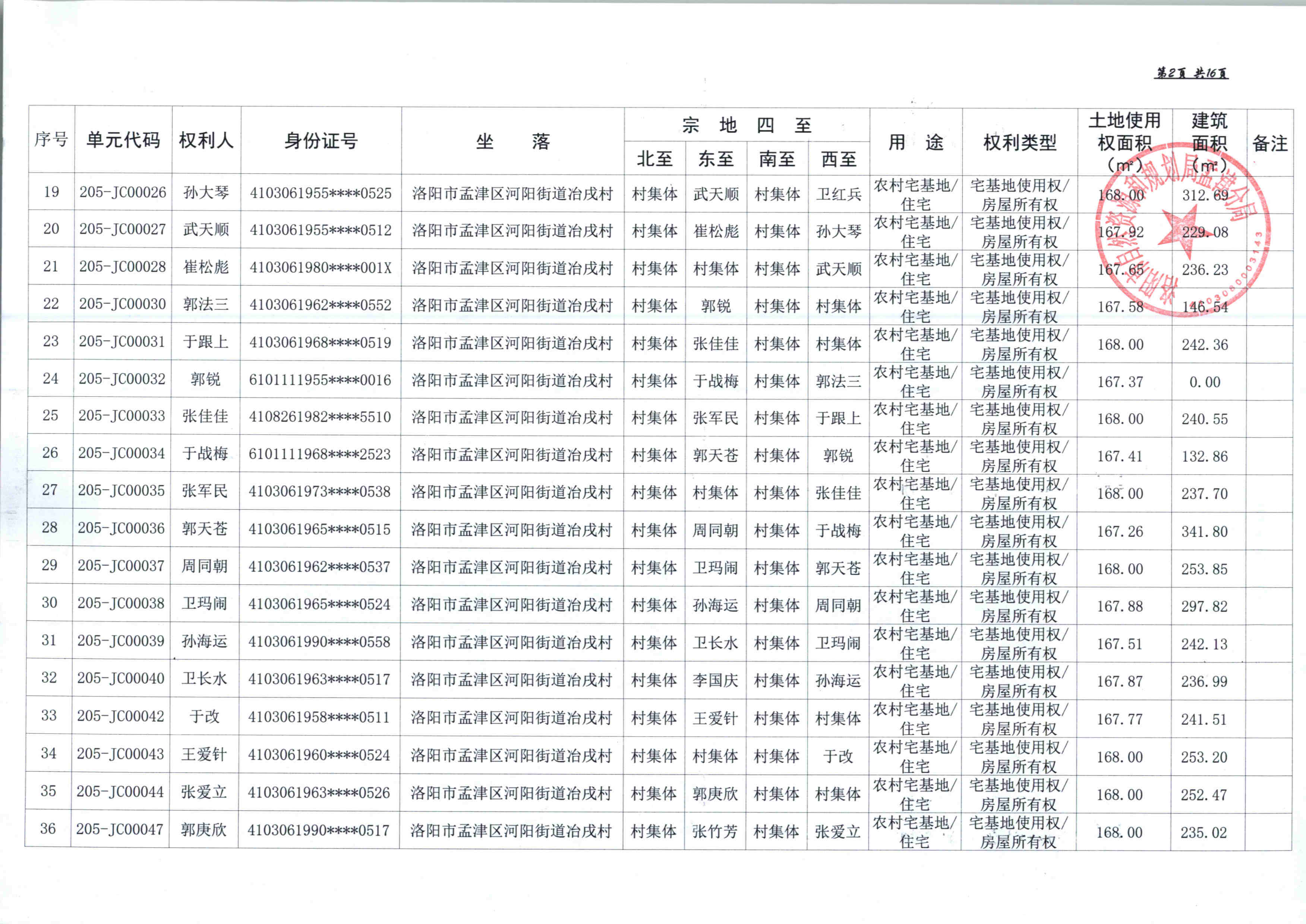Click the 身份证号 column header
The image size is (1306, 924).
[321, 140]
